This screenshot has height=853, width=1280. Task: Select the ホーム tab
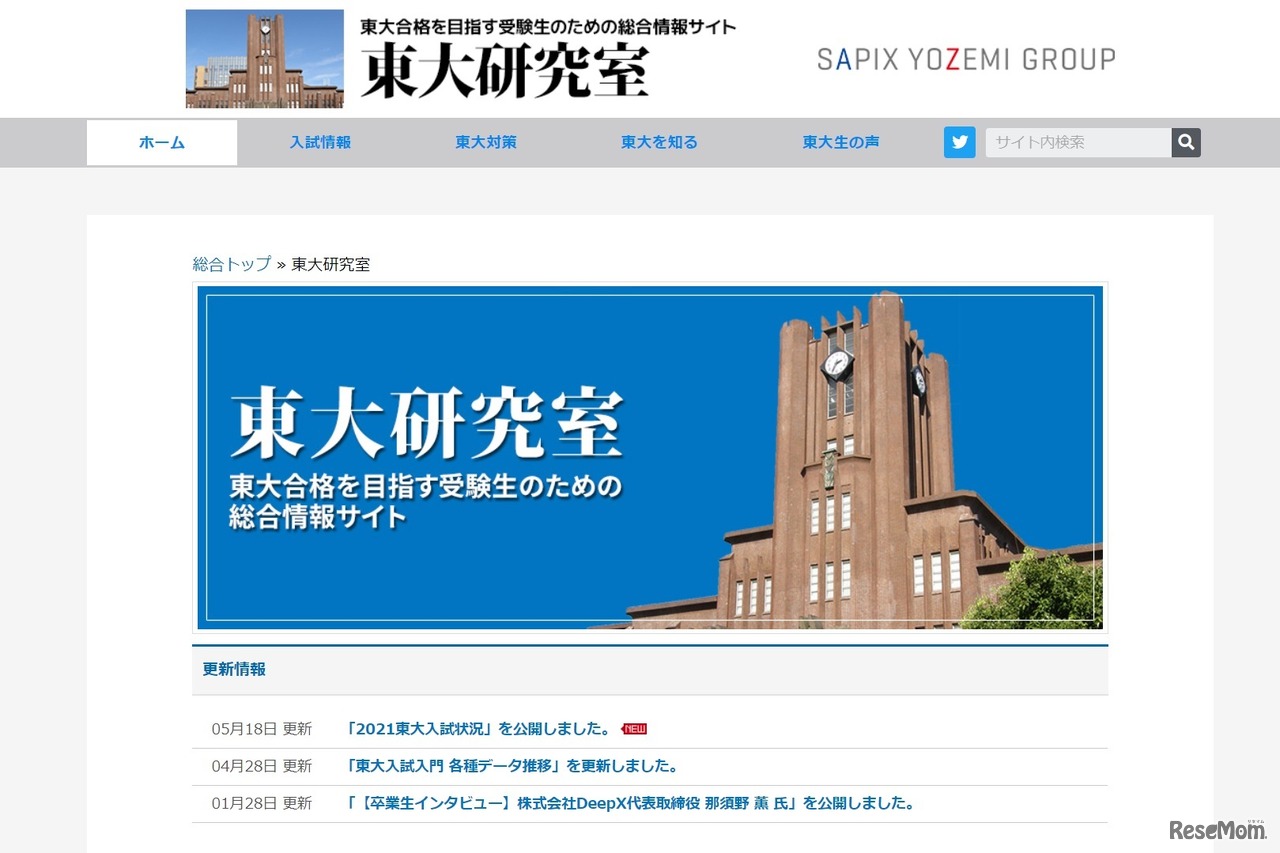click(162, 142)
